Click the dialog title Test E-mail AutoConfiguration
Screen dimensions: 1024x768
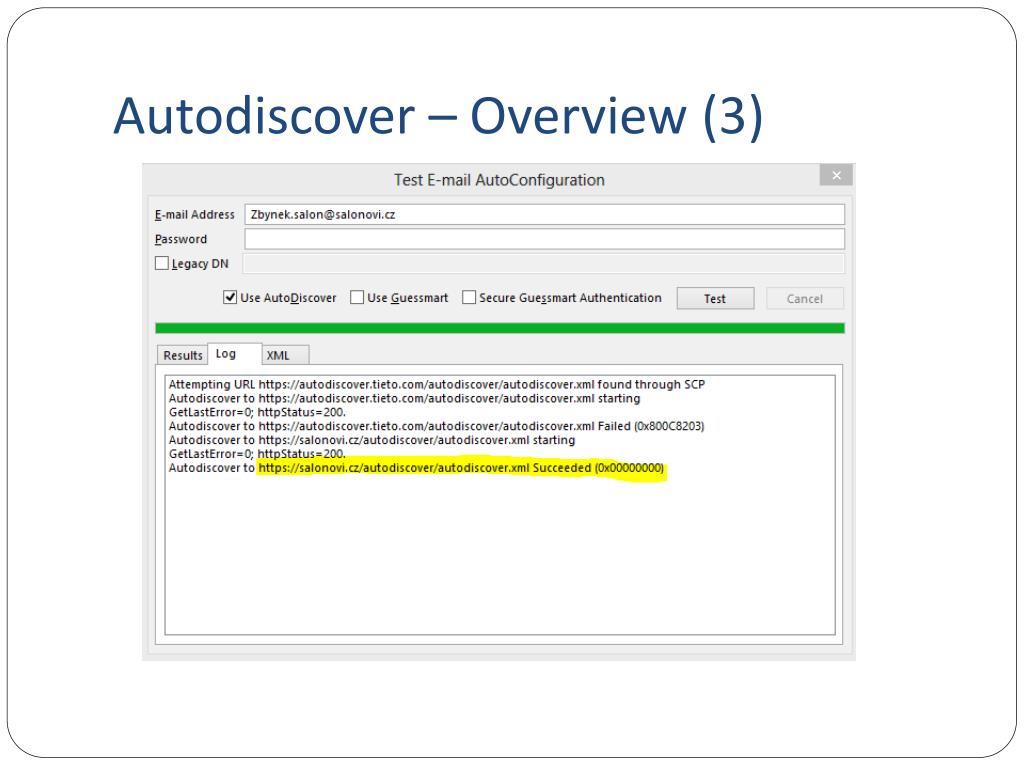(499, 180)
